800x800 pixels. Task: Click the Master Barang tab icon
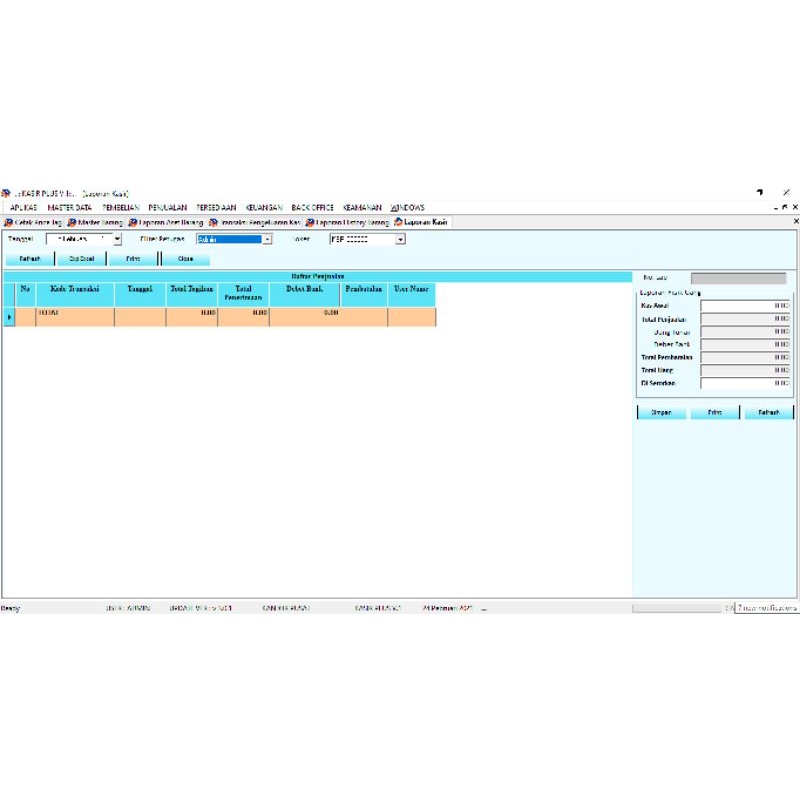coord(72,222)
